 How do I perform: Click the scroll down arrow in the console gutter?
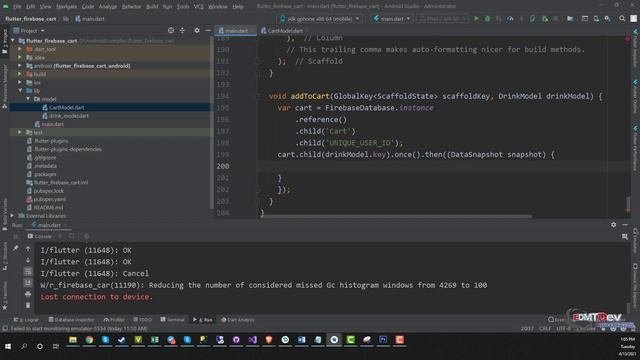28,260
